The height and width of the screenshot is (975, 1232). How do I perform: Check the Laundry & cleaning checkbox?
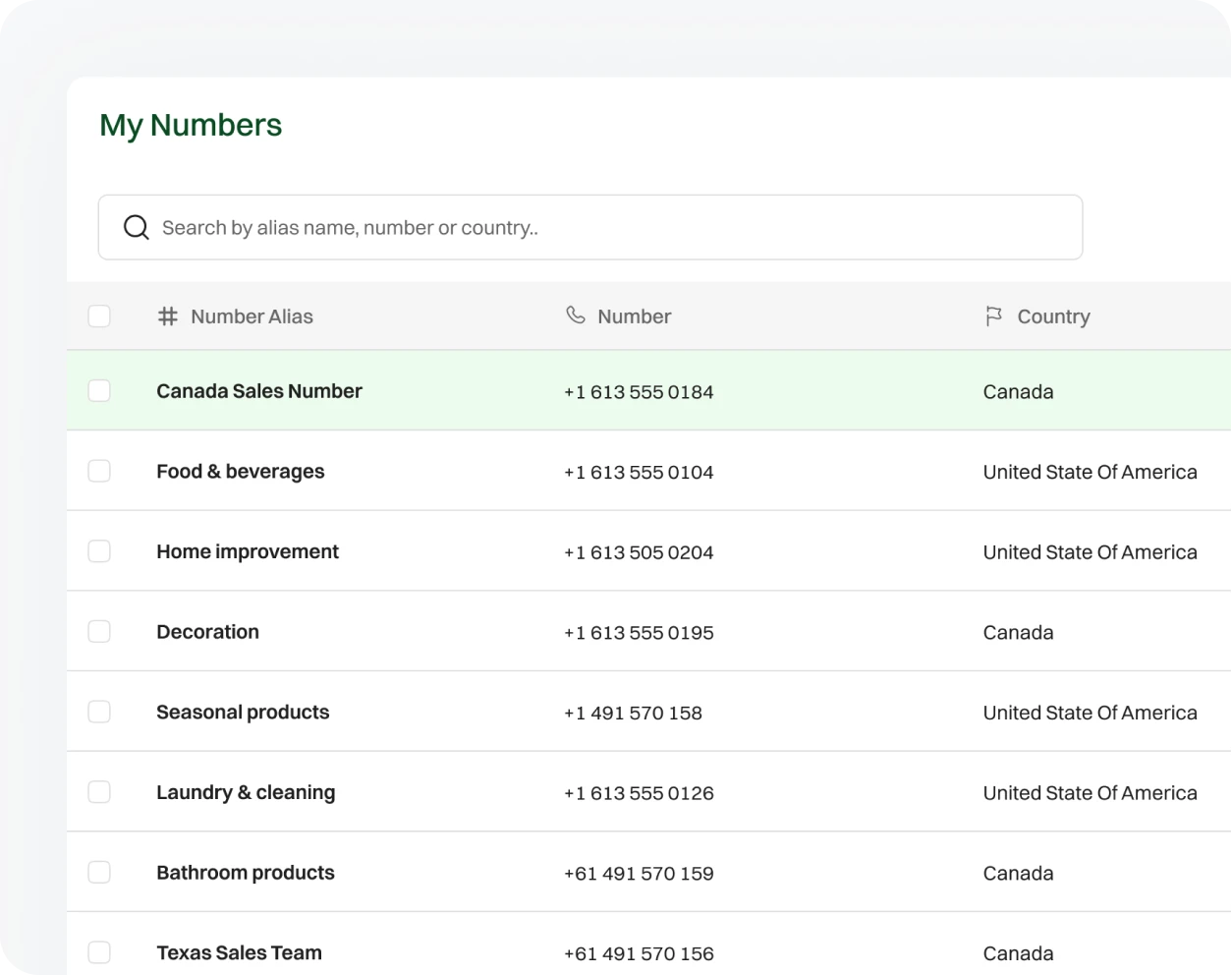point(99,791)
